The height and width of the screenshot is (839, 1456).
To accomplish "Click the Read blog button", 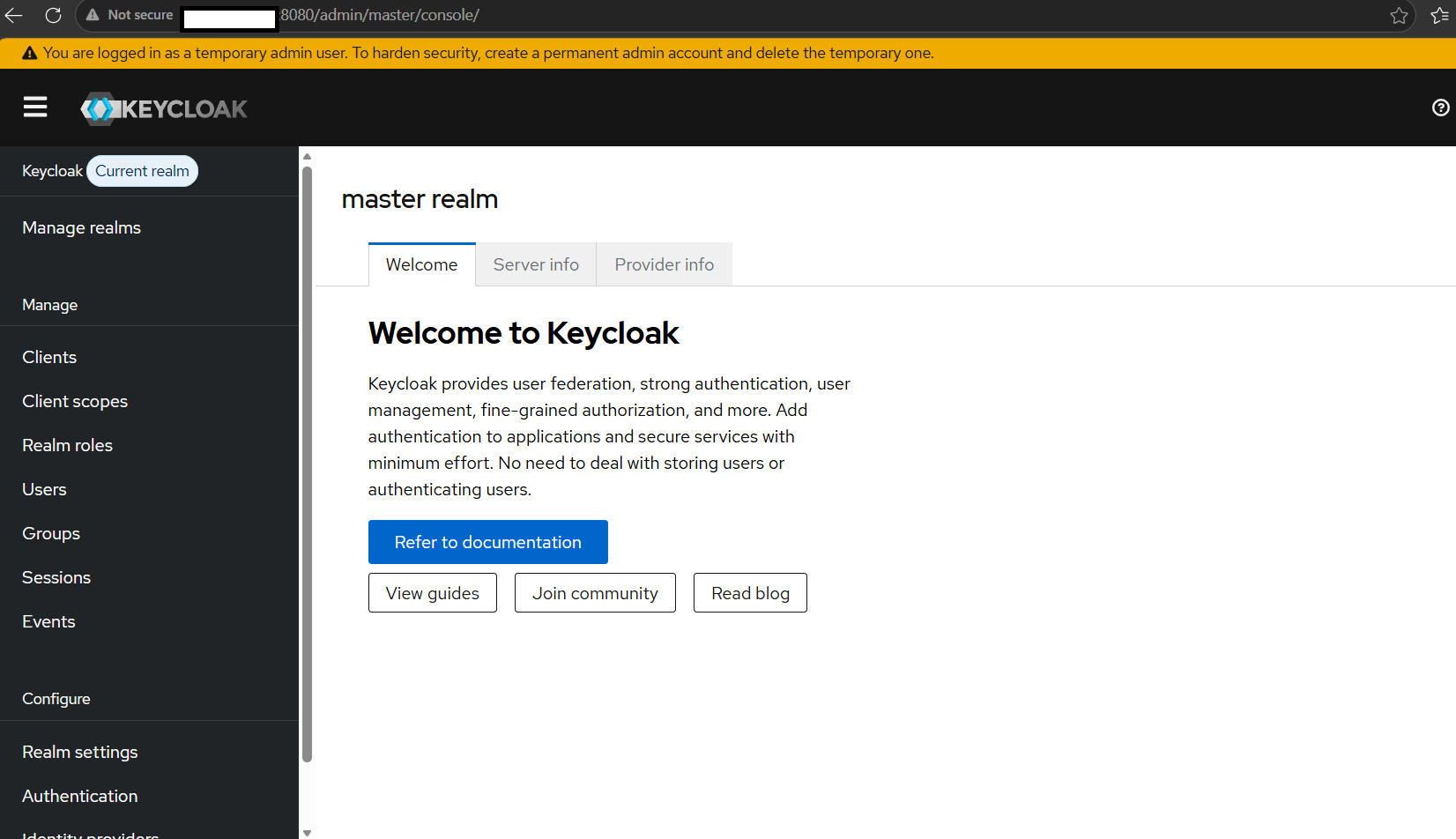I will (750, 593).
